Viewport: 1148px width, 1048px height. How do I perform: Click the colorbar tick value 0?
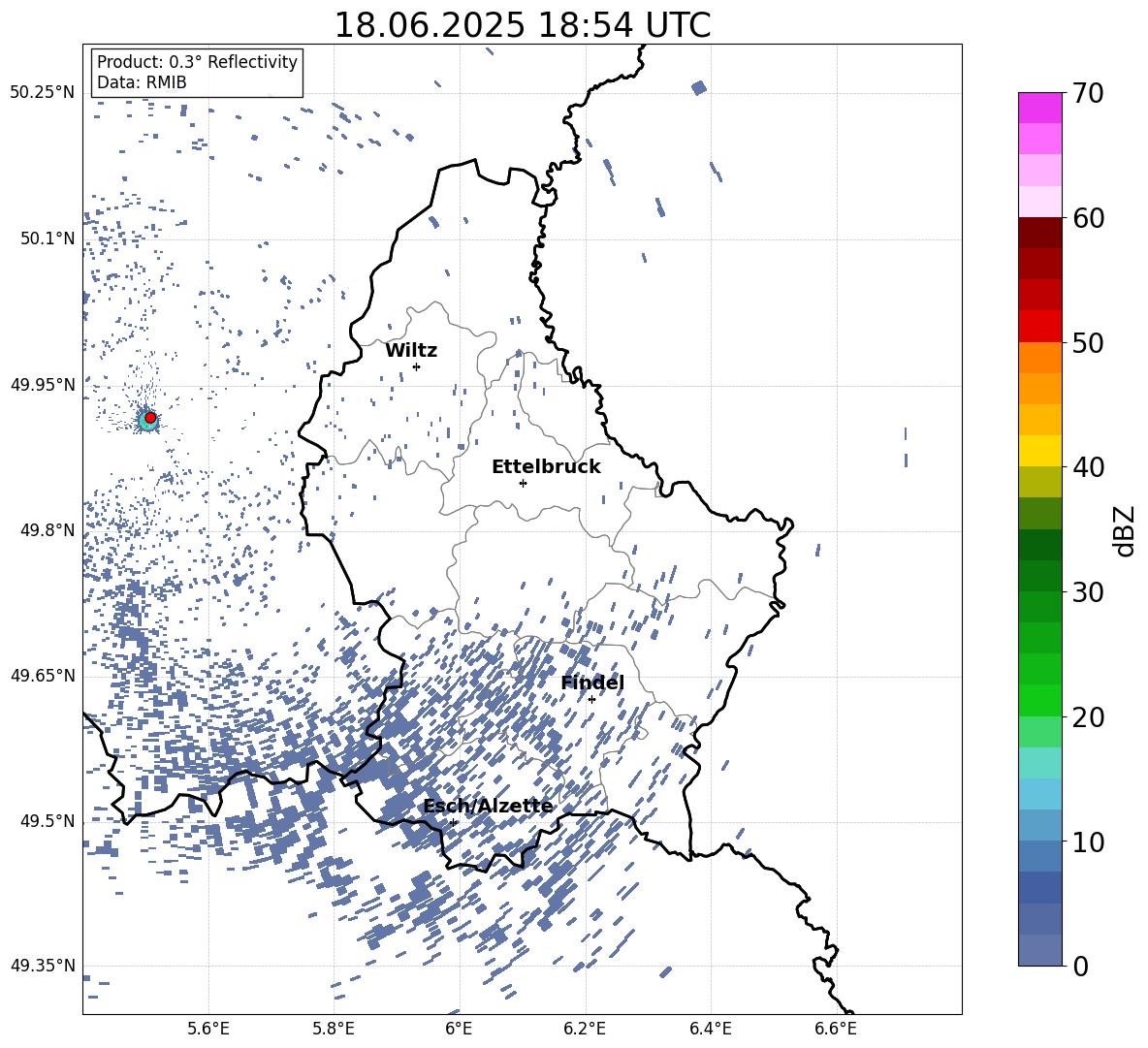(1080, 966)
